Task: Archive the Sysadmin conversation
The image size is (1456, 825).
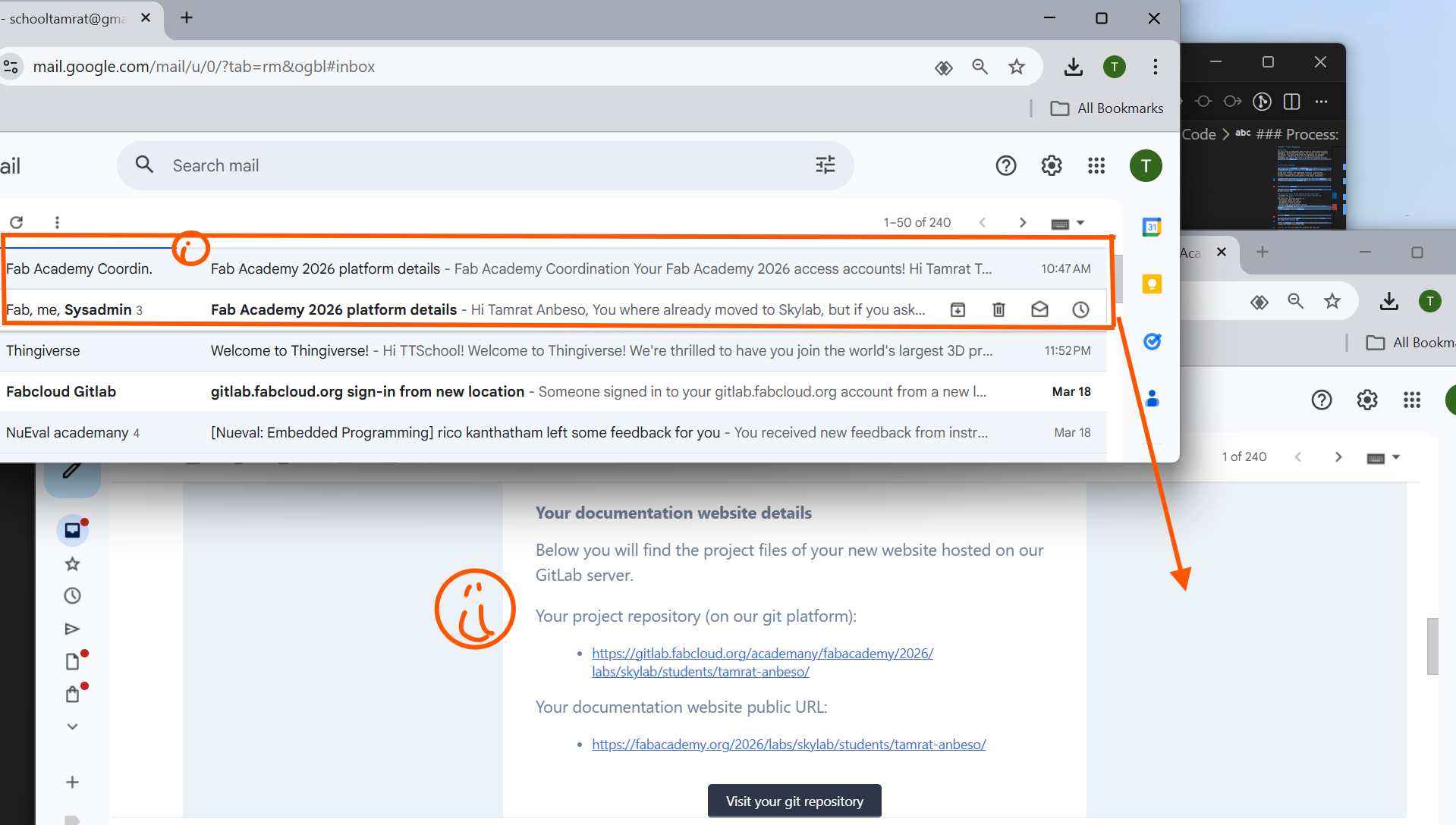Action: [x=958, y=309]
